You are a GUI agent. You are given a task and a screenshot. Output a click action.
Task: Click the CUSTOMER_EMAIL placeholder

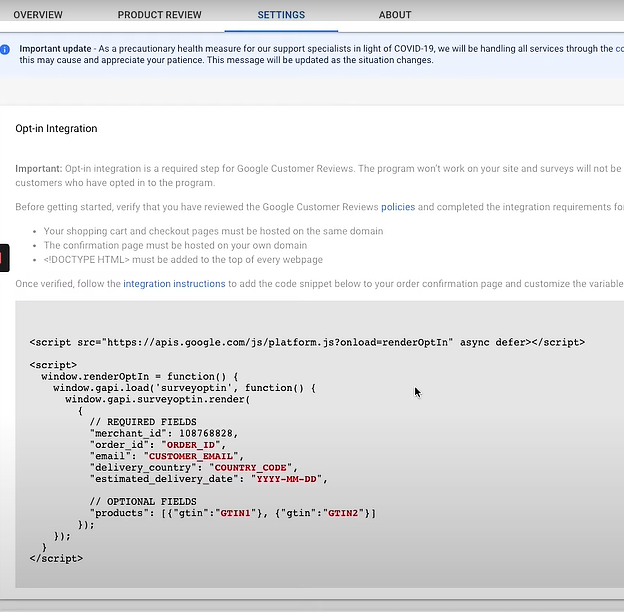191,456
